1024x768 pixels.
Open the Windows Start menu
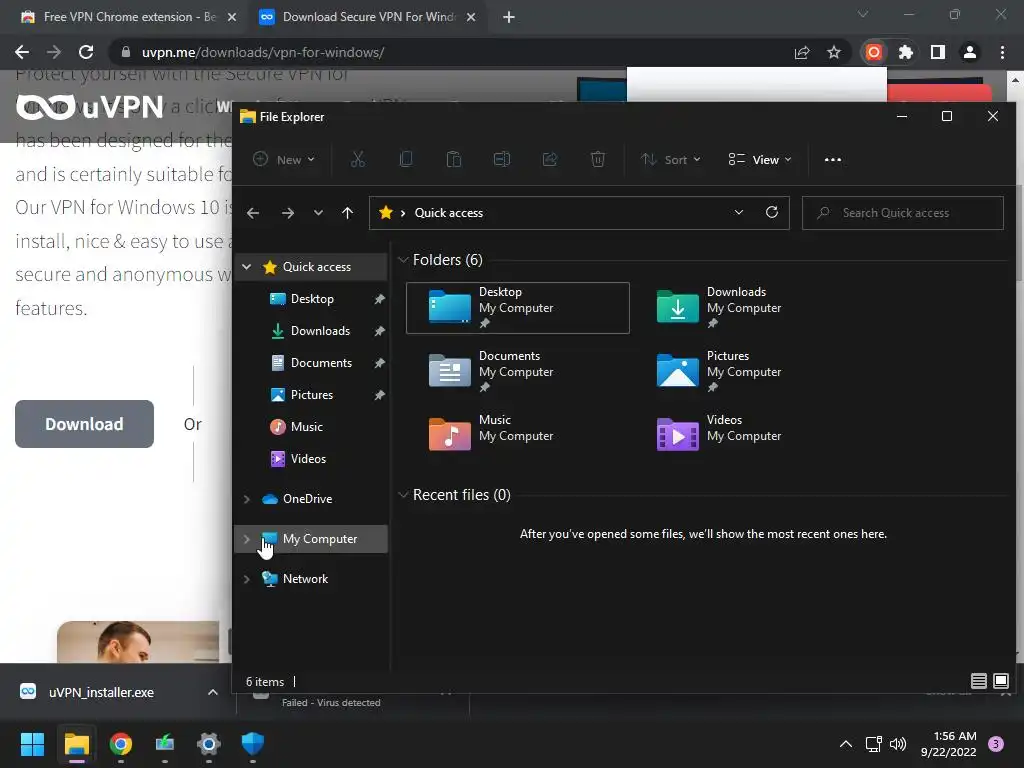point(32,744)
